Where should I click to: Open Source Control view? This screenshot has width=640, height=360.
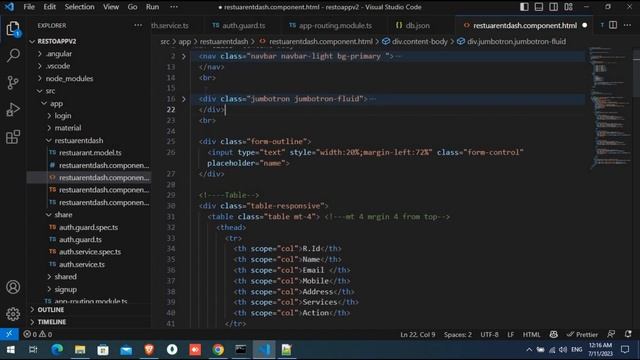(x=13, y=82)
